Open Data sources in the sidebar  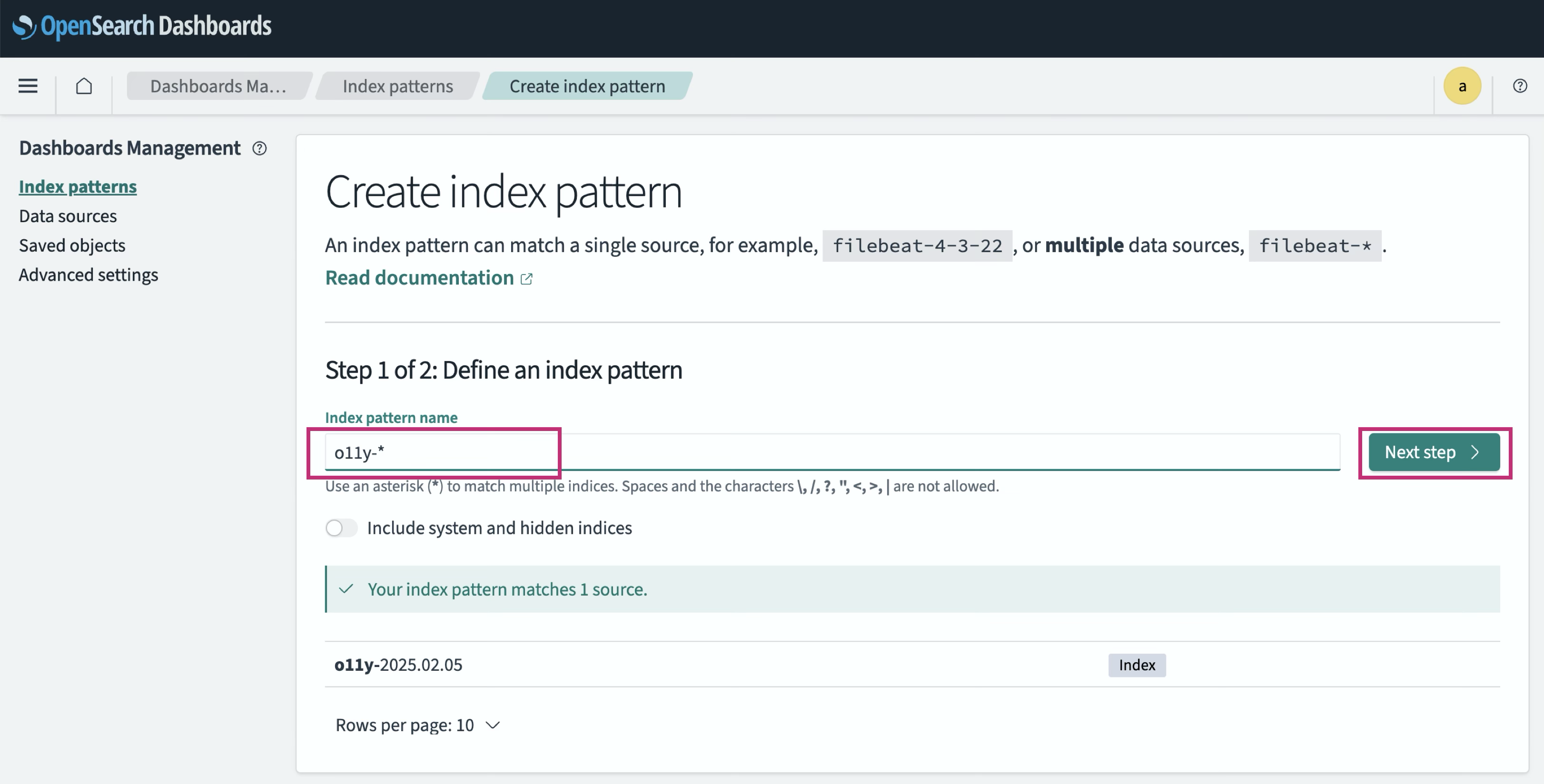point(68,216)
